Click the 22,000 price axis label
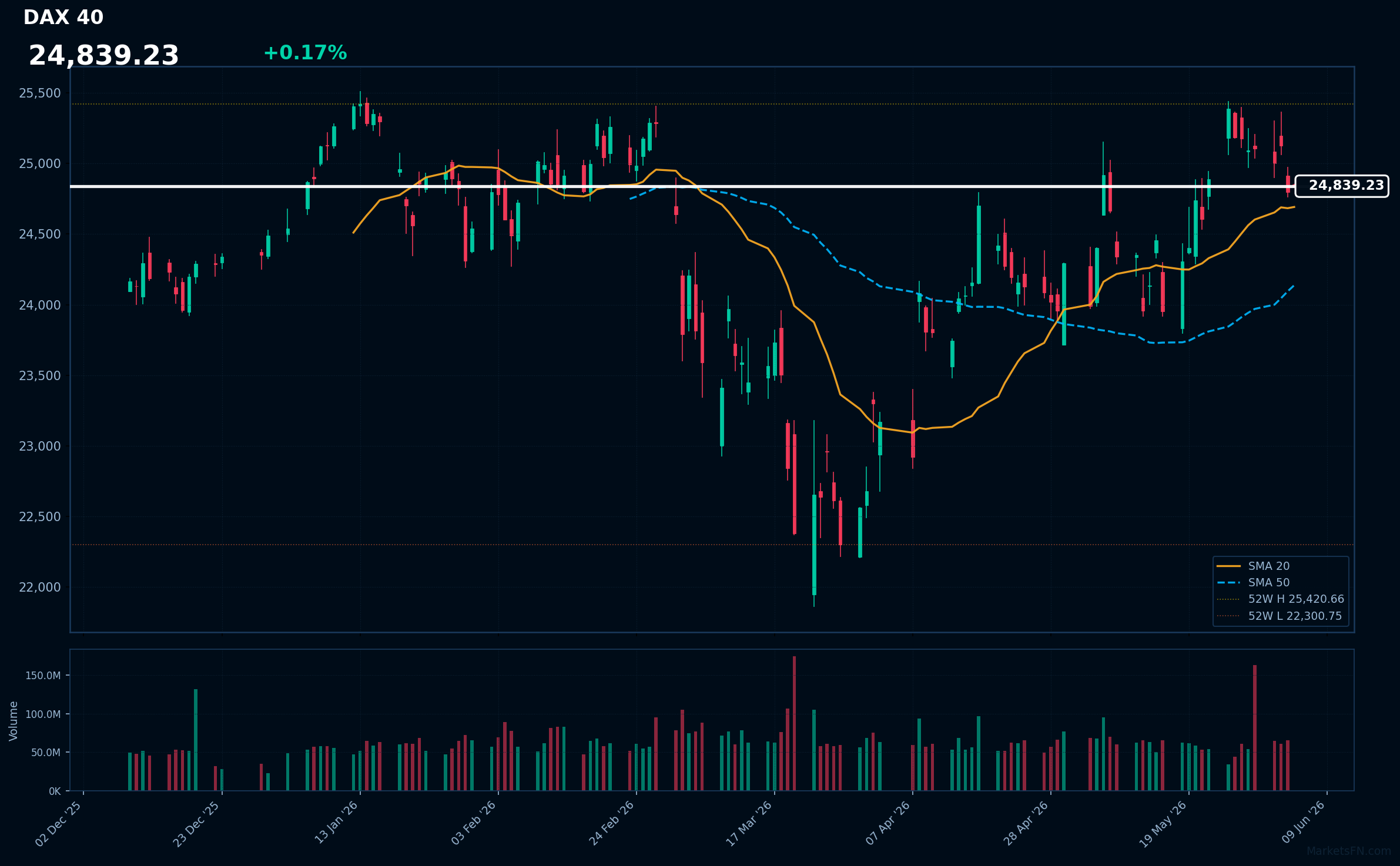 (x=40, y=588)
